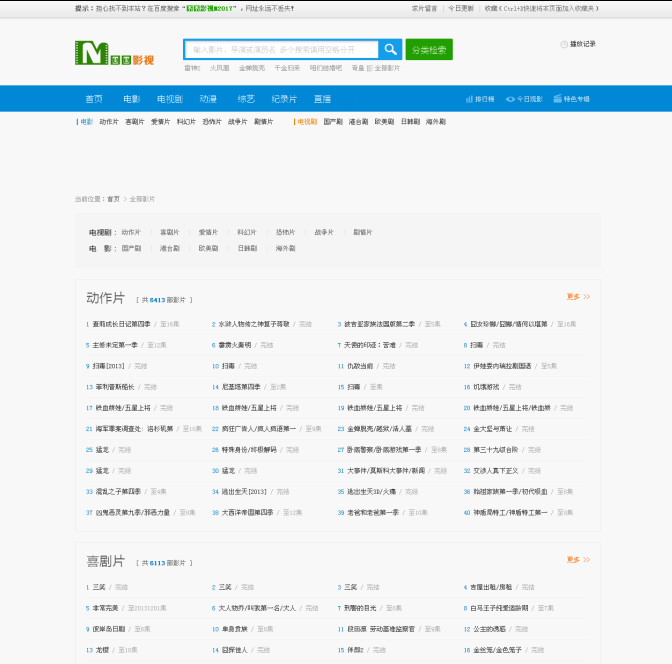The image size is (672, 664).
Task: Open comedy item 5 非常完美
Action: [x=105, y=608]
